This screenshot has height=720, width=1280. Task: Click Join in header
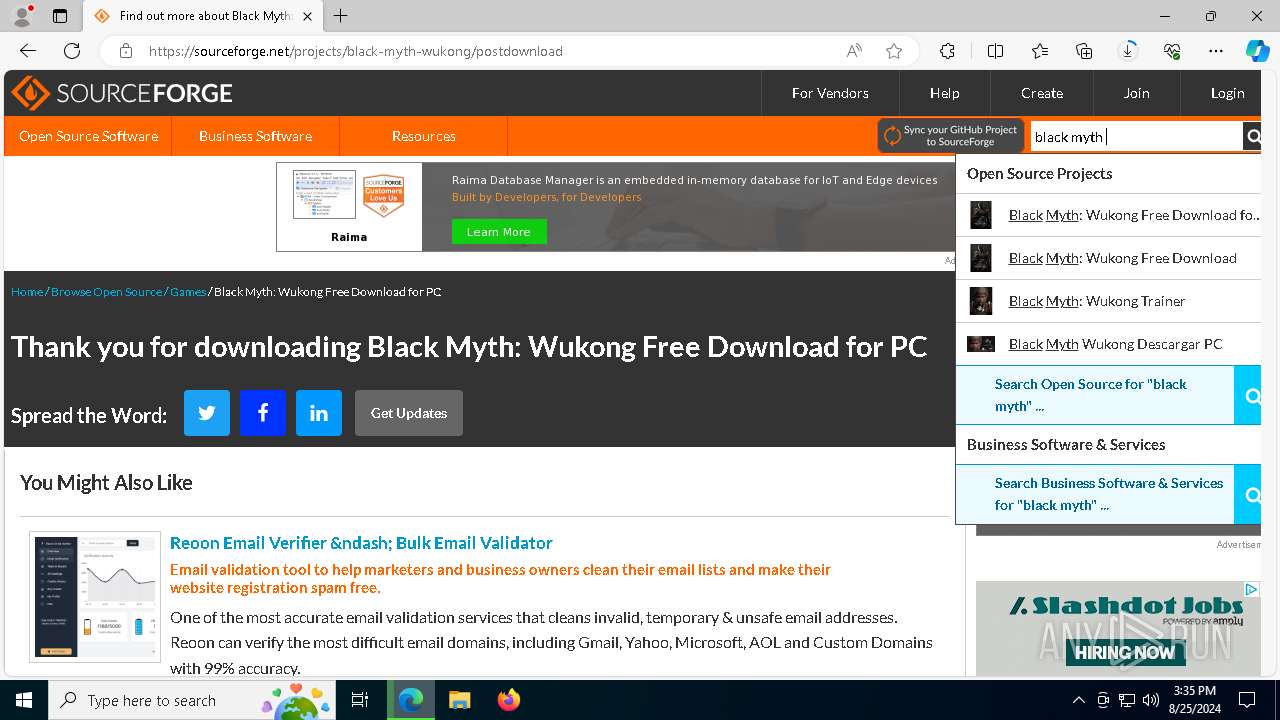(x=1136, y=93)
